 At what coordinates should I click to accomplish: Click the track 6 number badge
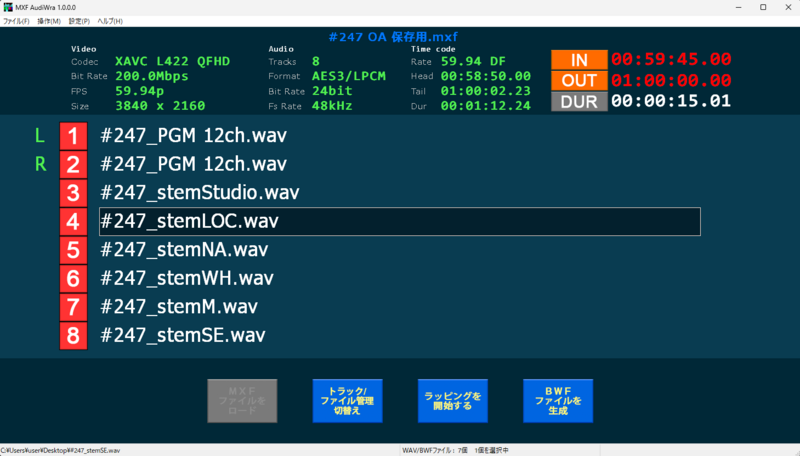coord(73,279)
